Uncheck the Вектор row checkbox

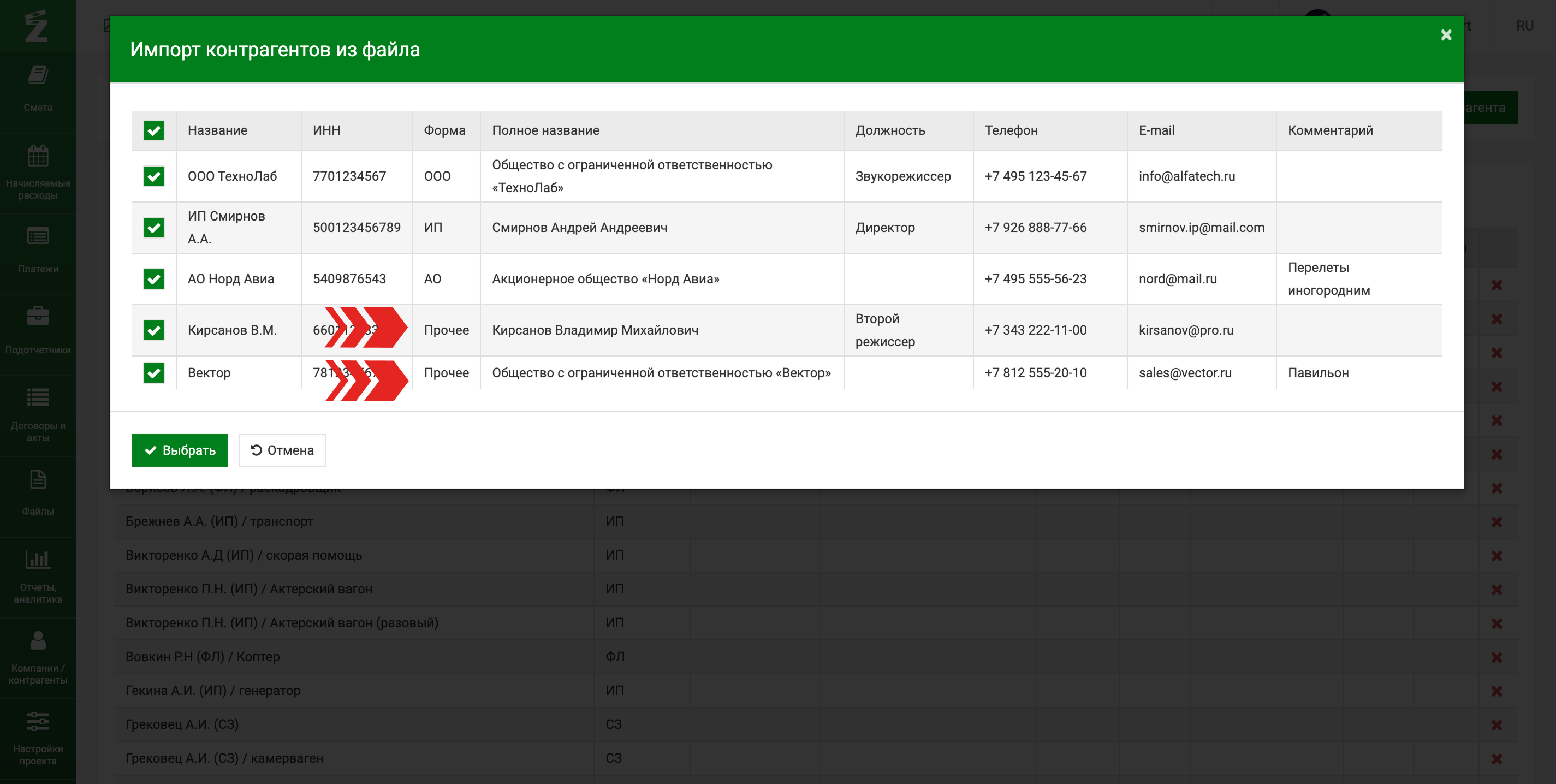(x=154, y=373)
